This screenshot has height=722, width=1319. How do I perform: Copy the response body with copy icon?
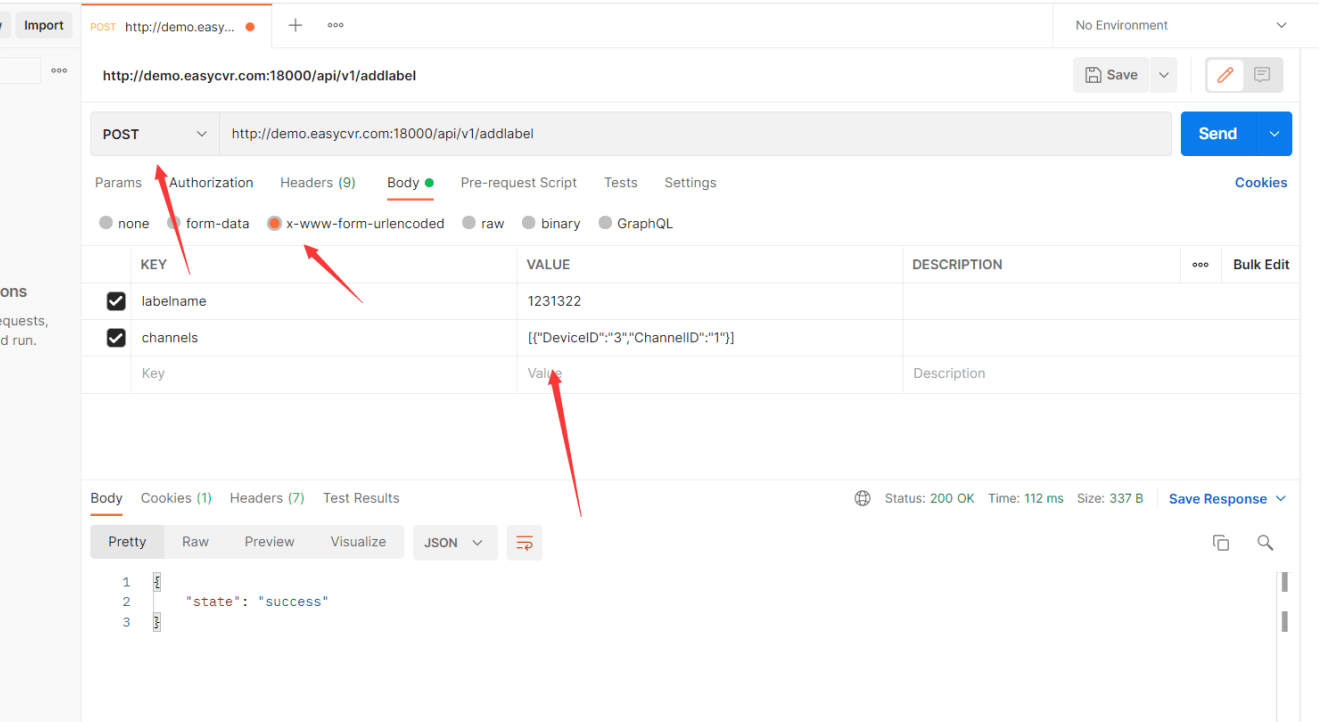1221,542
